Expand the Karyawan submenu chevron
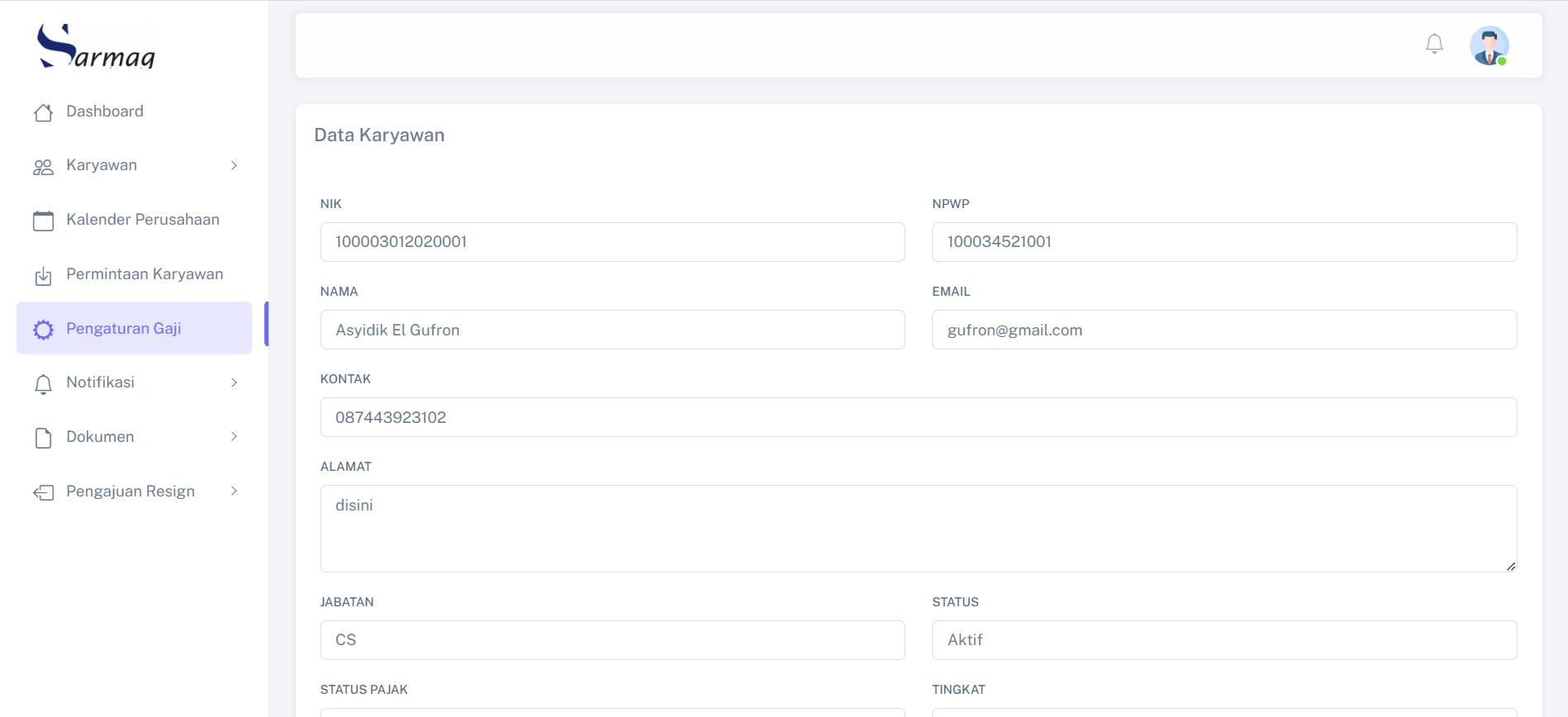This screenshot has height=717, width=1568. [234, 165]
